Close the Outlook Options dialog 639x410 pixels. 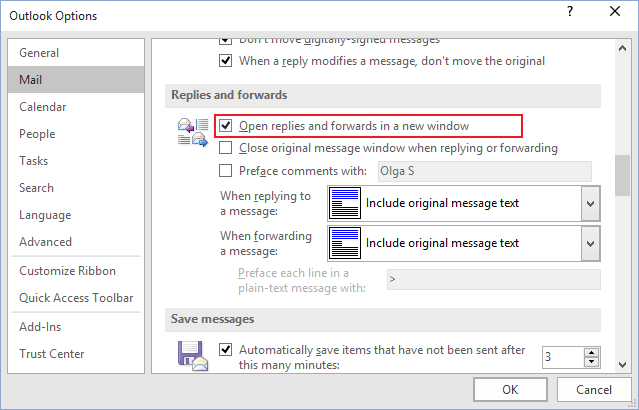pos(615,11)
